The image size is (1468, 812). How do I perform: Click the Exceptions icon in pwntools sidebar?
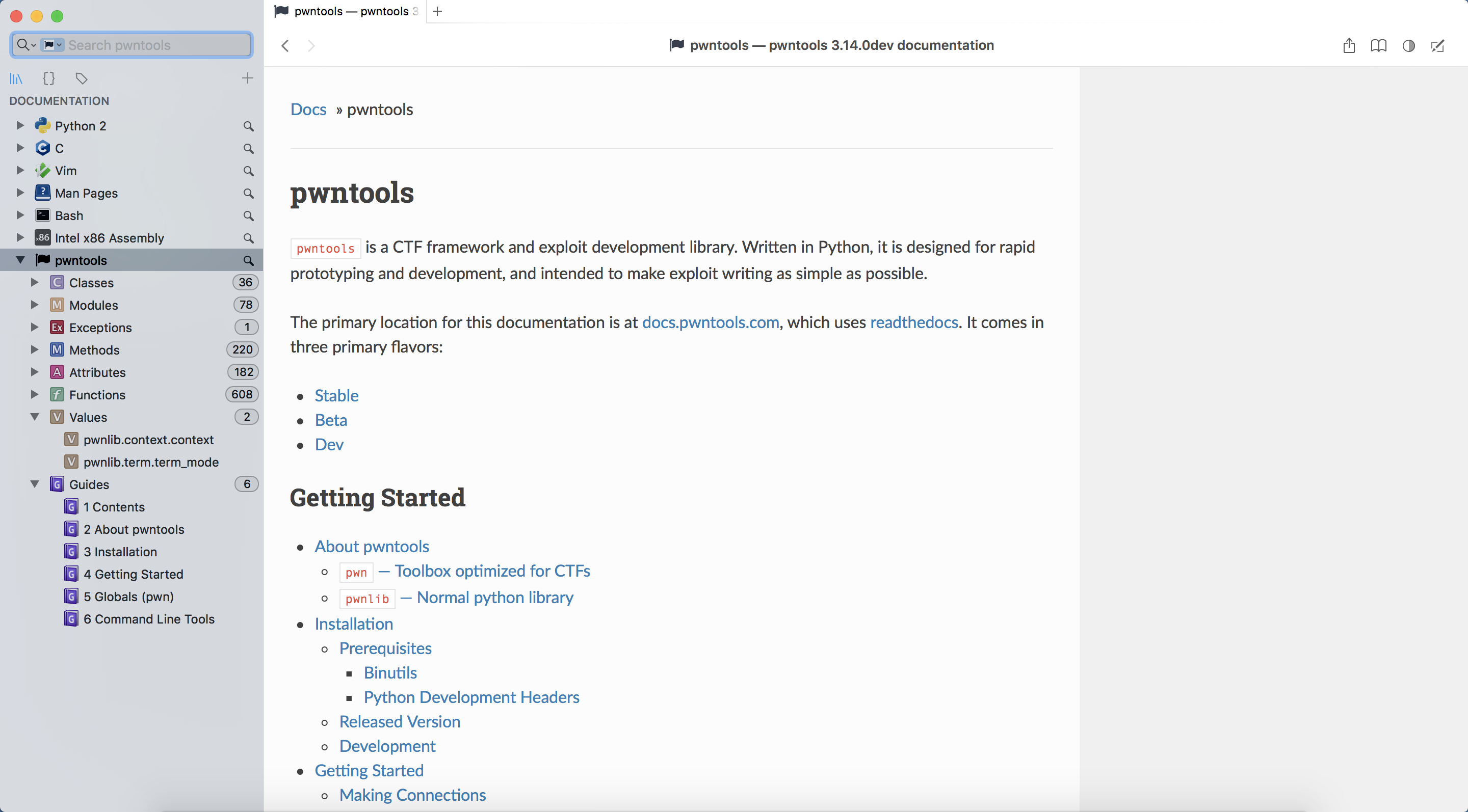[x=57, y=327]
